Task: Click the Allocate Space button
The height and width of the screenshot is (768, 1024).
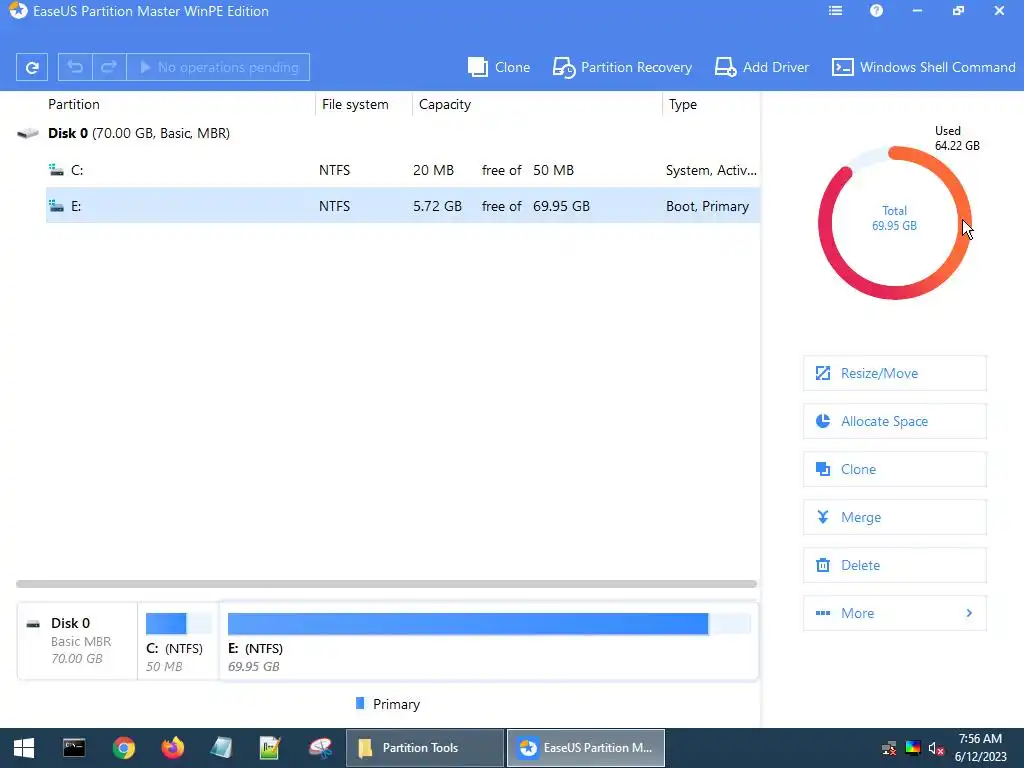Action: tap(895, 421)
